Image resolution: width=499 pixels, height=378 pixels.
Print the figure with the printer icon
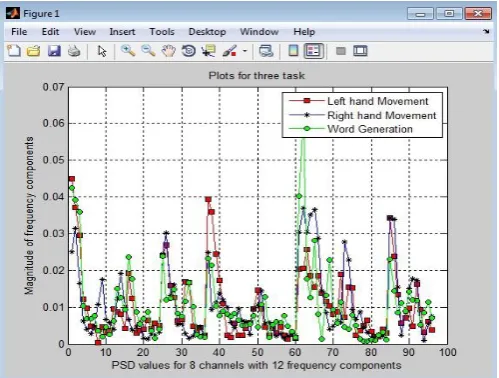click(74, 51)
